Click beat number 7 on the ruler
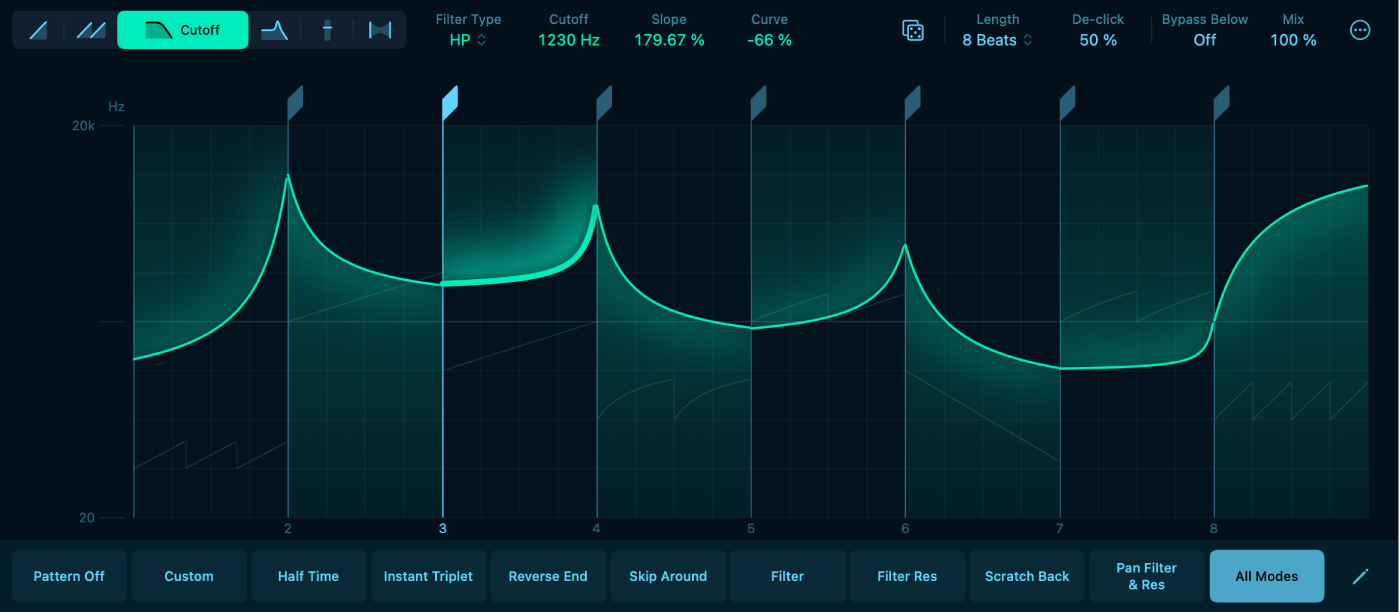Screen dimensions: 1400x612 1059,528
